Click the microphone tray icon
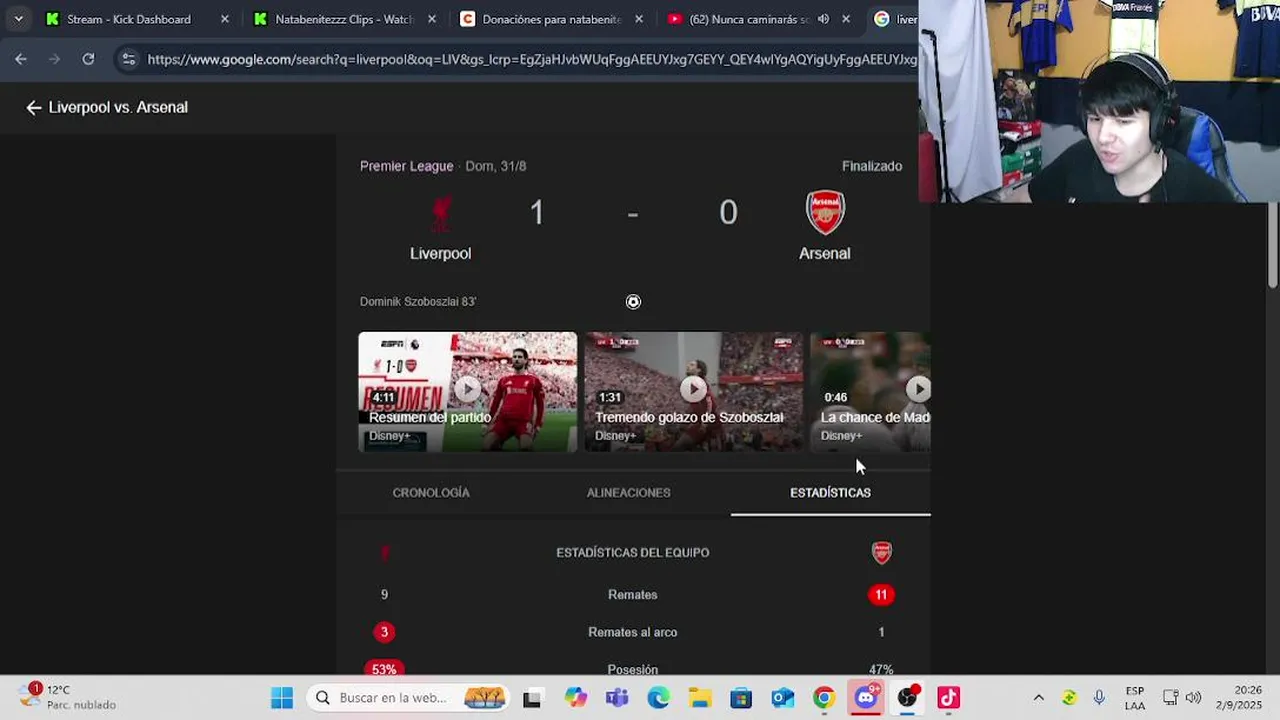Viewport: 1280px width, 720px height. [1099, 698]
